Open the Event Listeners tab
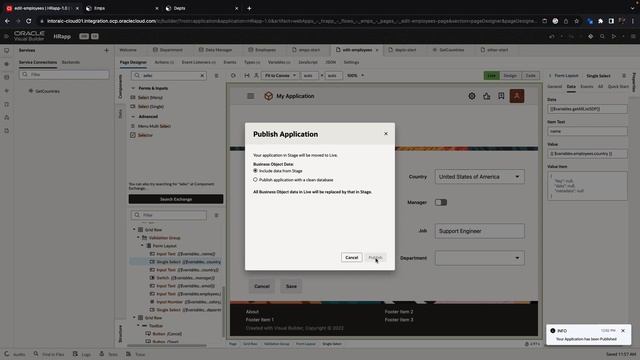 tap(198, 62)
